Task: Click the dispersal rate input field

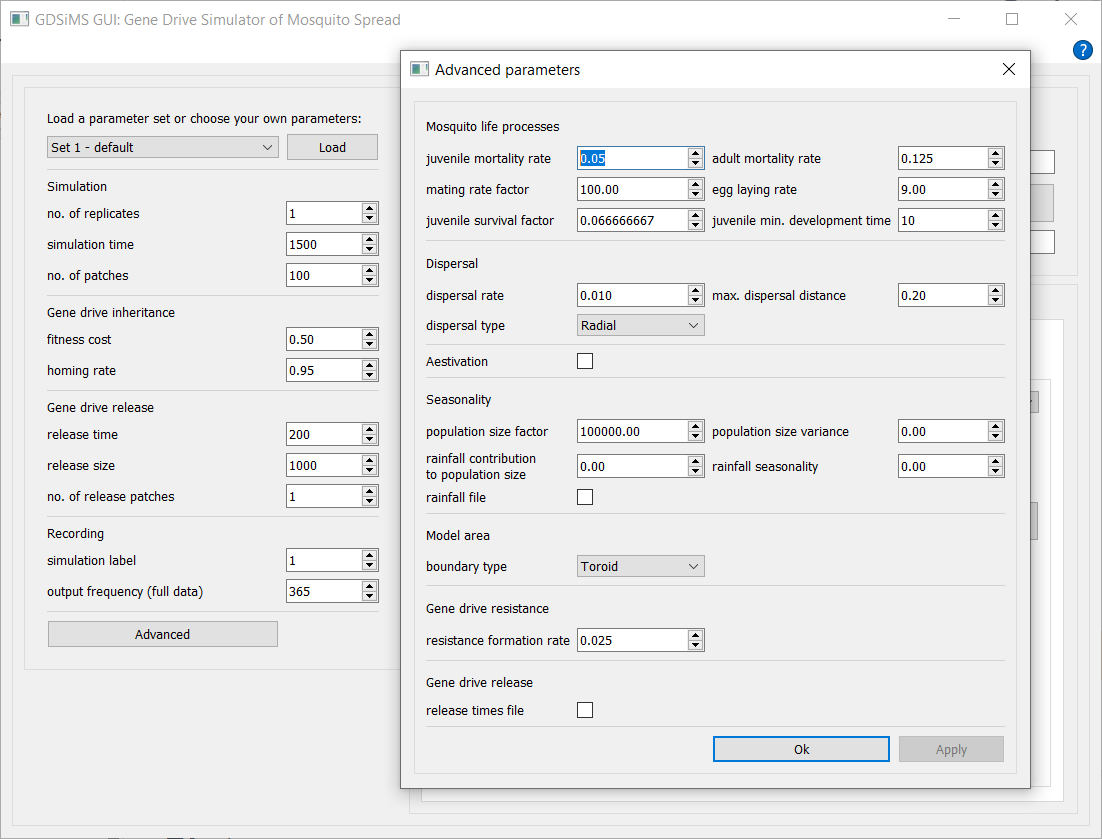Action: click(632, 296)
